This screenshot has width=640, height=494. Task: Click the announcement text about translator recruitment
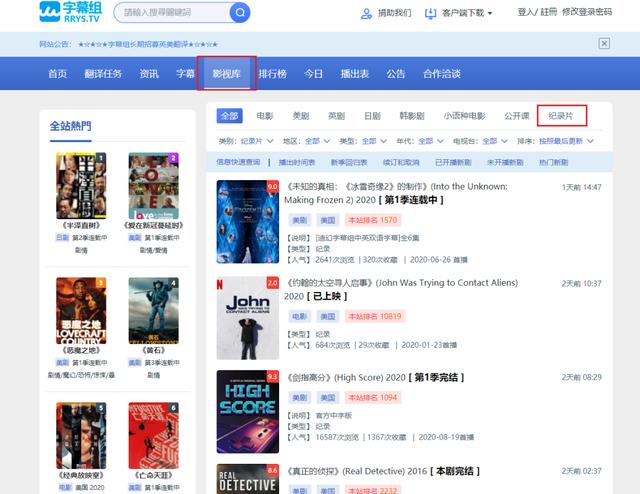[148, 44]
